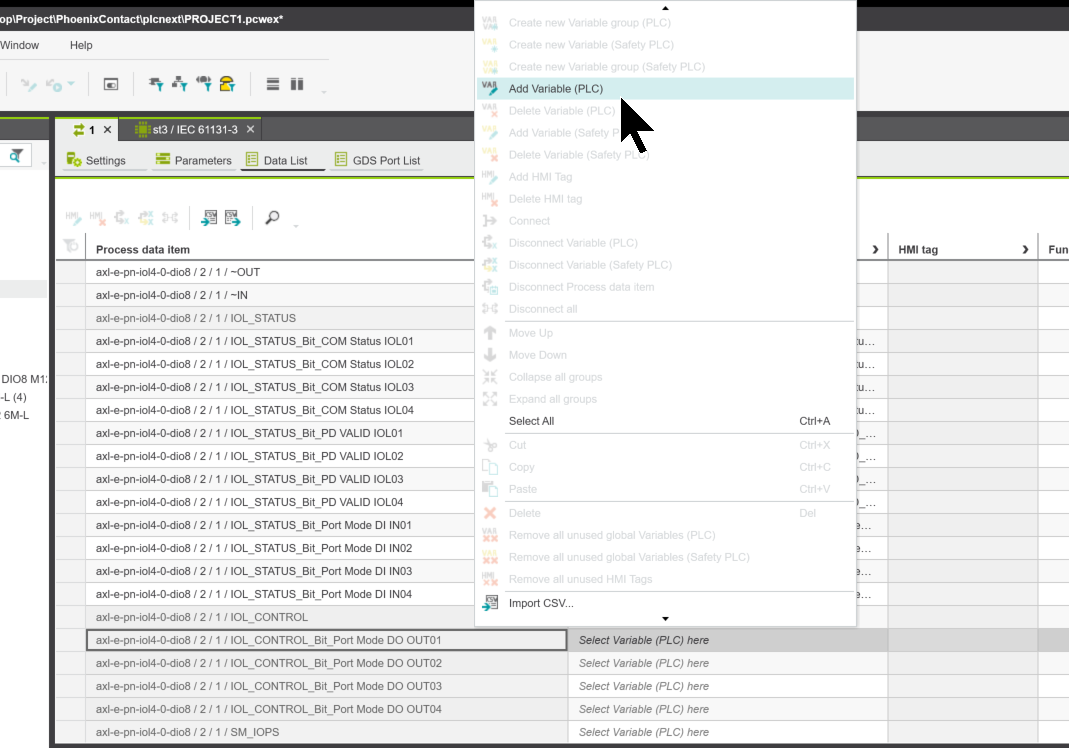Image resolution: width=1069 pixels, height=748 pixels.
Task: Switch to the GDS Port List tab
Action: pyautogui.click(x=377, y=160)
